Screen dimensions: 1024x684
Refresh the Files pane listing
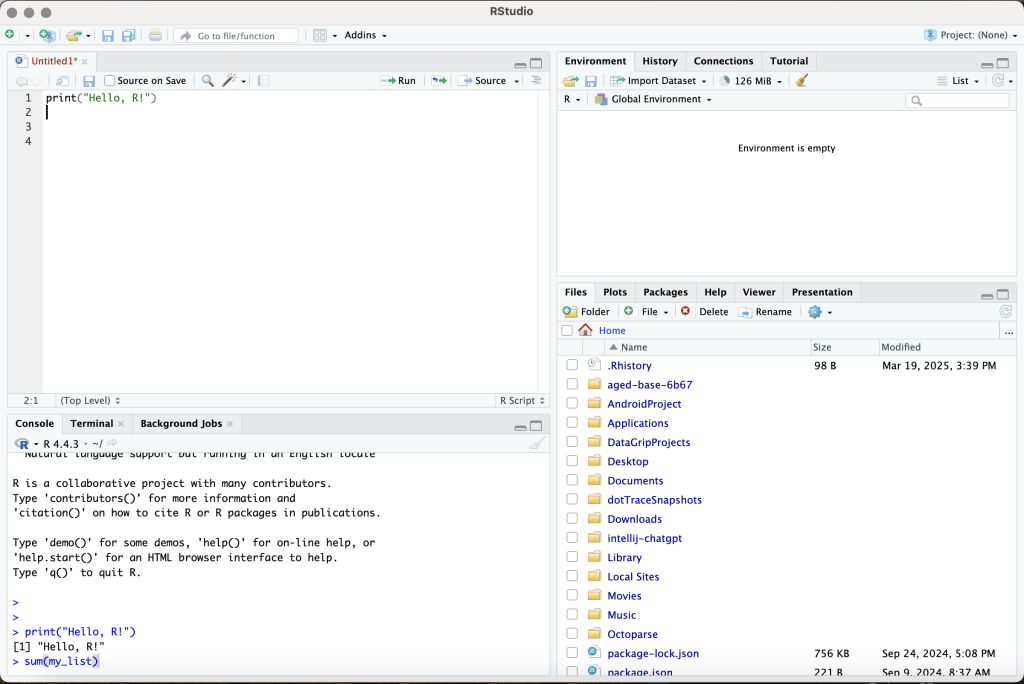(1005, 312)
